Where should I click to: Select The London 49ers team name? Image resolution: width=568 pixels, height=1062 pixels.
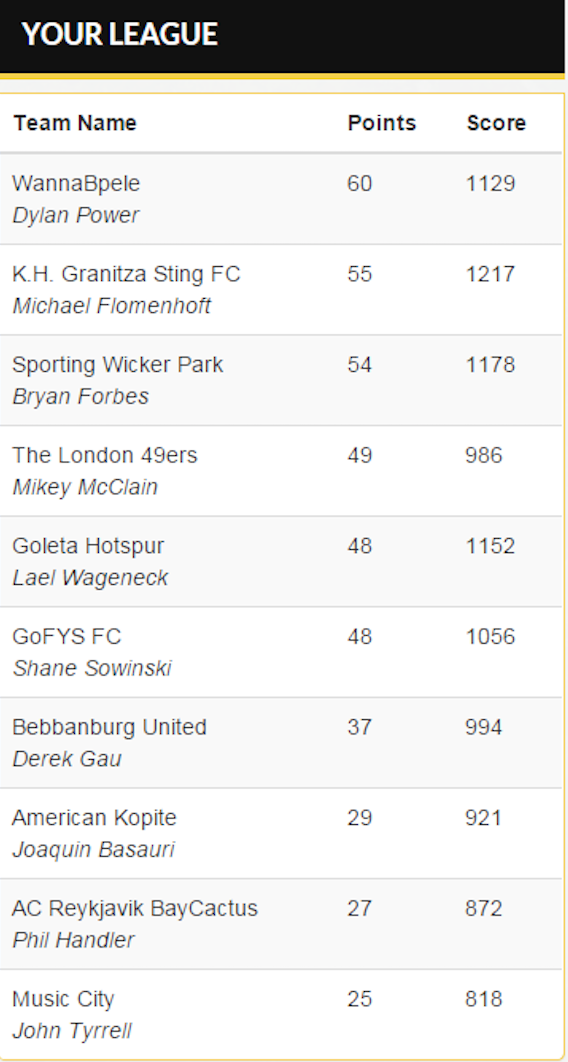105,455
